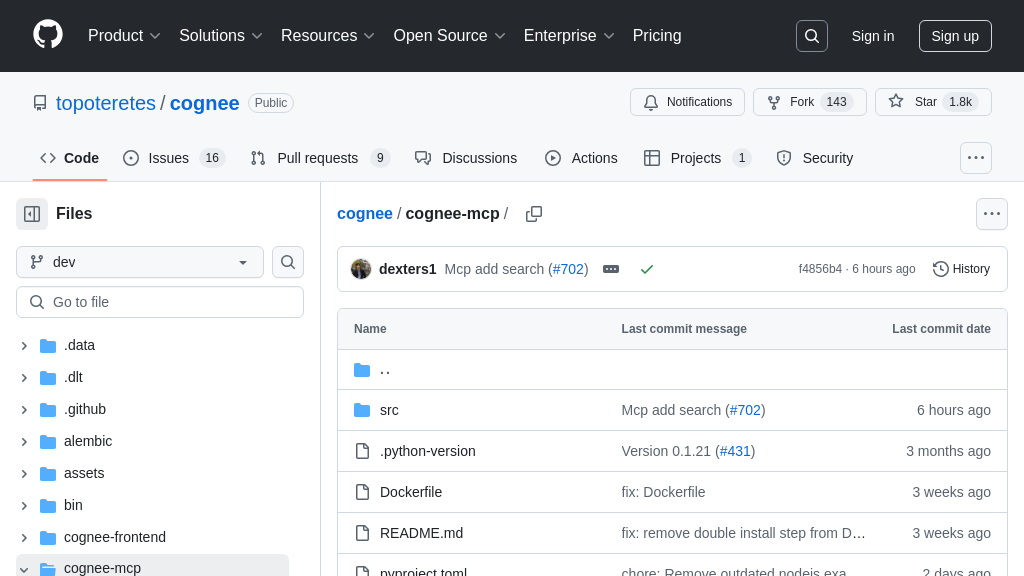The width and height of the screenshot is (1024, 576).
Task: Open the Pull requests tab
Action: tap(319, 158)
